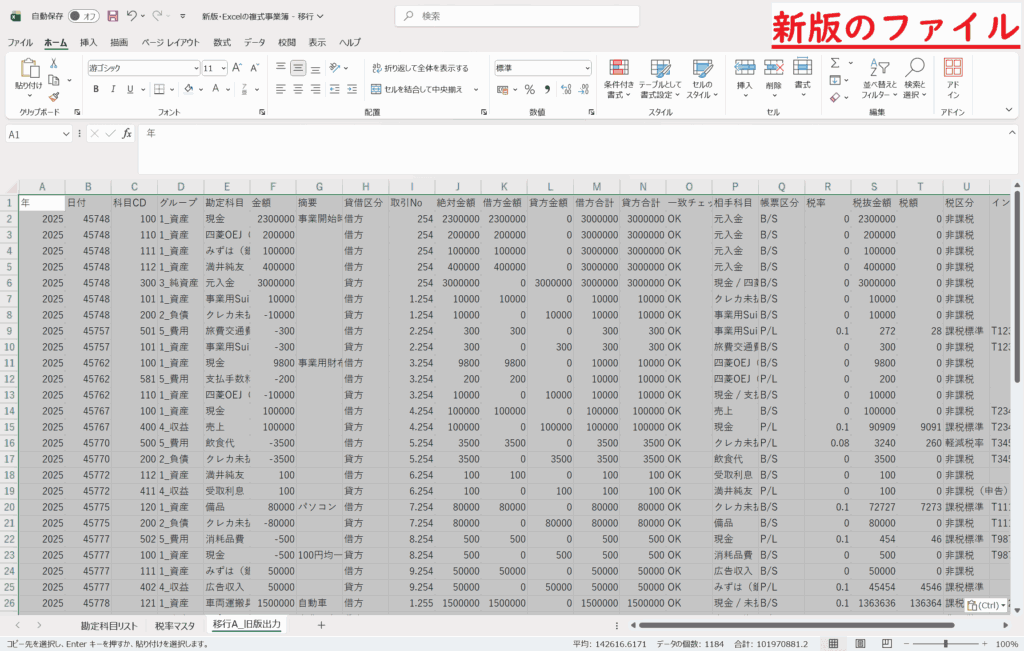This screenshot has width=1024, height=651.
Task: Switch to 勘定科目リスト sheet tab
Action: (x=109, y=624)
